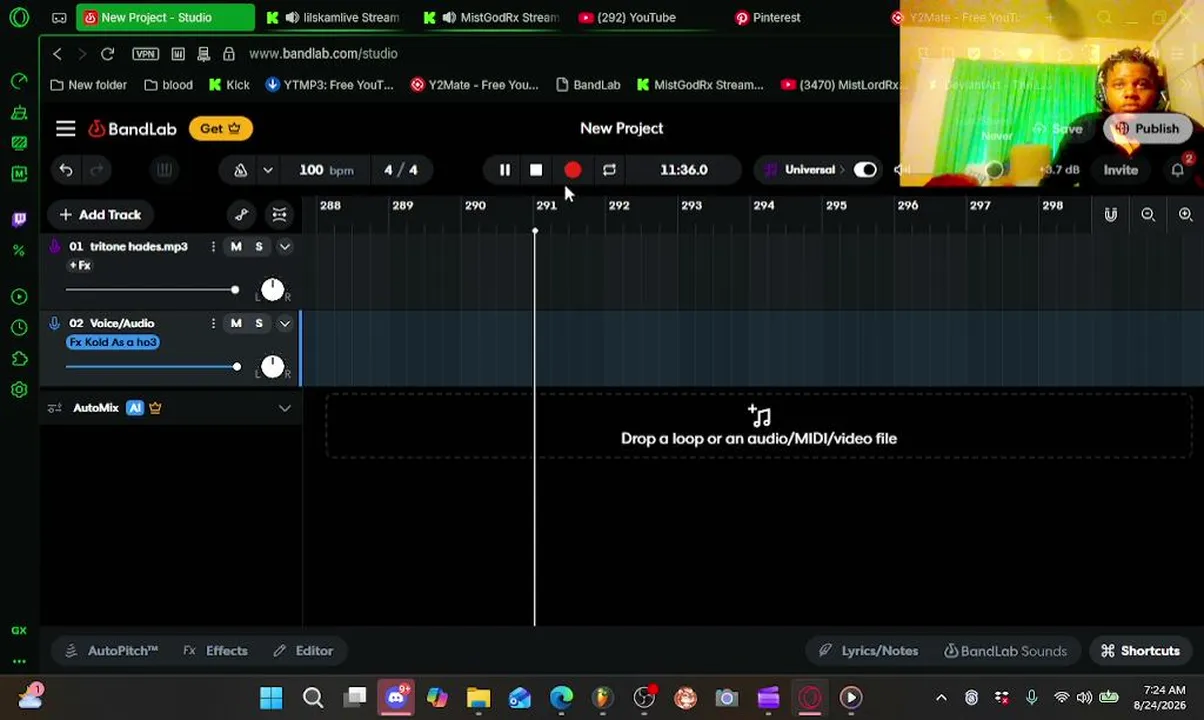Open Twitch in the browser sidebar
The image size is (1204, 720).
[19, 218]
